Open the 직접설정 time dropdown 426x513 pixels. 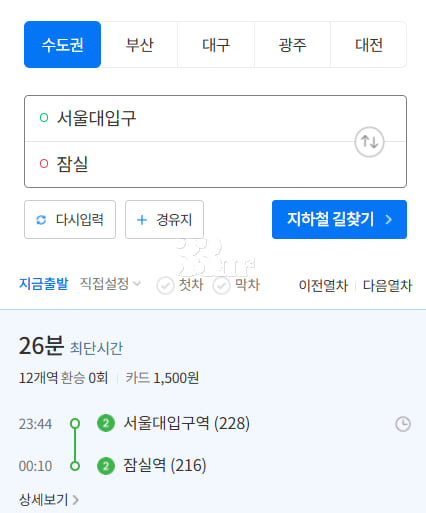(110, 284)
